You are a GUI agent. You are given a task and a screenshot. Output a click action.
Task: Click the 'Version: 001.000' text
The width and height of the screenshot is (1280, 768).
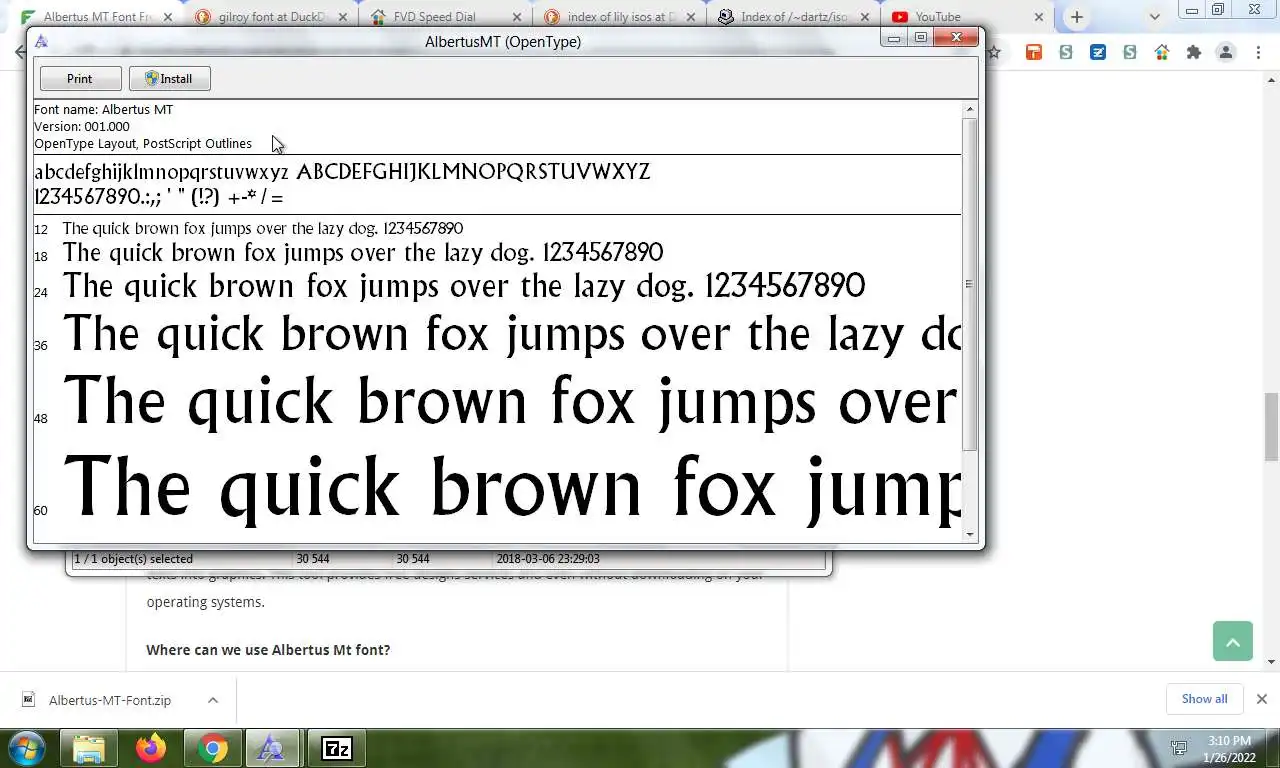[82, 127]
